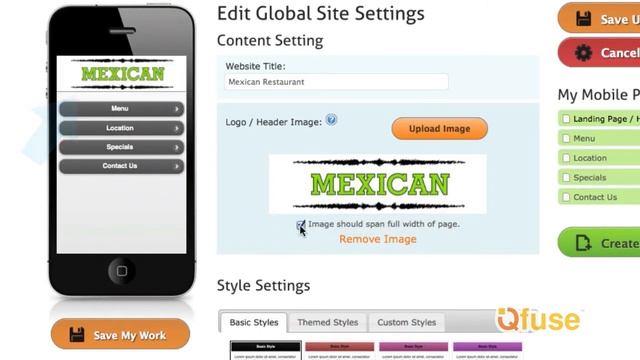The width and height of the screenshot is (640, 360).
Task: Select the black basic style swatch
Action: [266, 351]
